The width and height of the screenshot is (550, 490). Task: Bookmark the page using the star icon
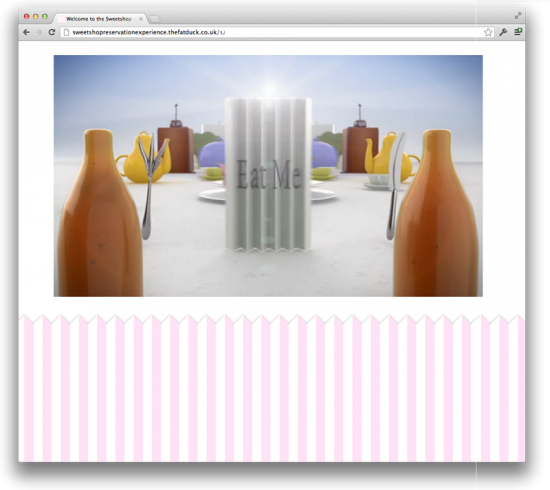[488, 32]
